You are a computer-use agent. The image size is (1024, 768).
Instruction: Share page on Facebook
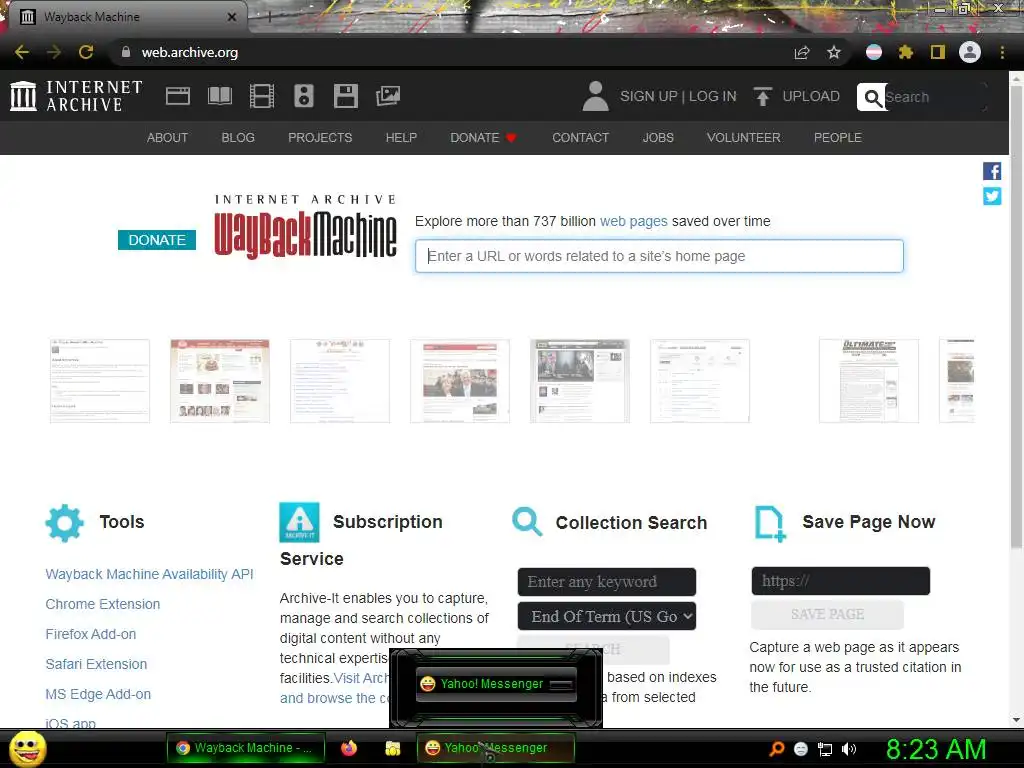coord(992,171)
